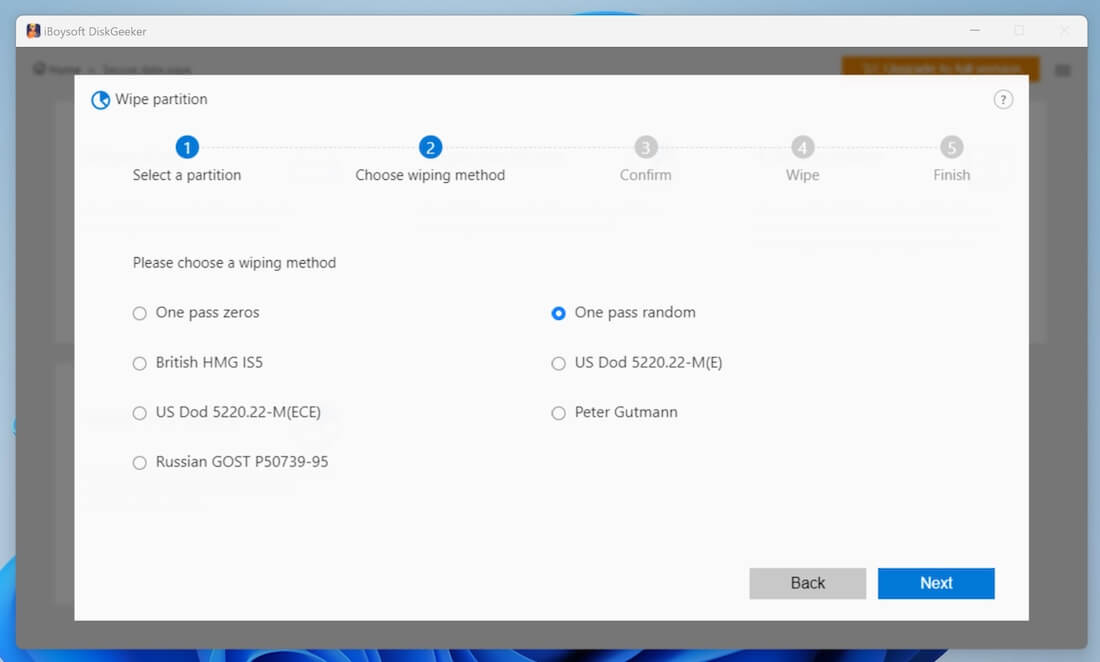
Task: Click the 'Confirm' step label
Action: (x=645, y=175)
